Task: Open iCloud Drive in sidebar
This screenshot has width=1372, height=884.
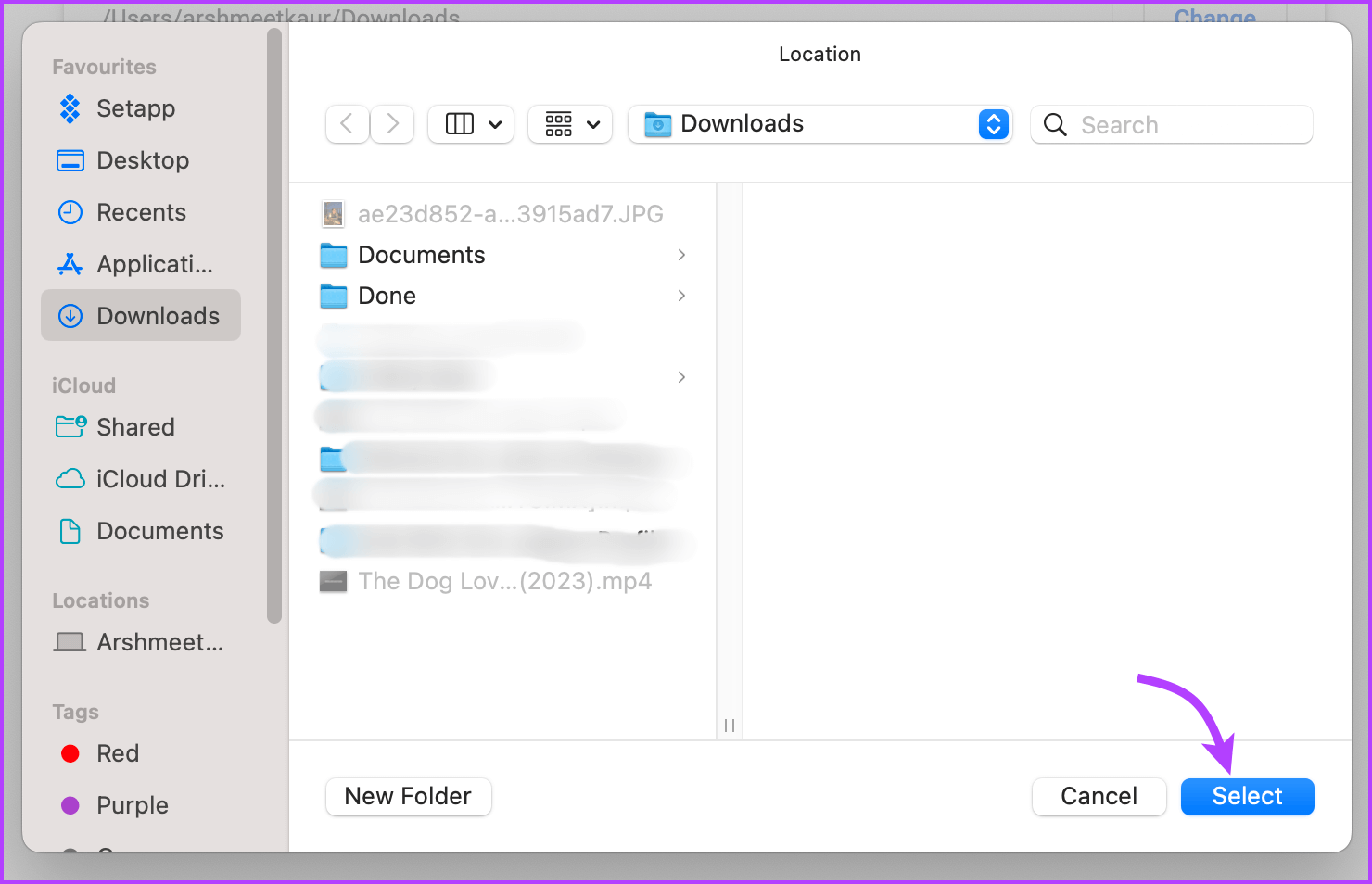Action: click(141, 479)
